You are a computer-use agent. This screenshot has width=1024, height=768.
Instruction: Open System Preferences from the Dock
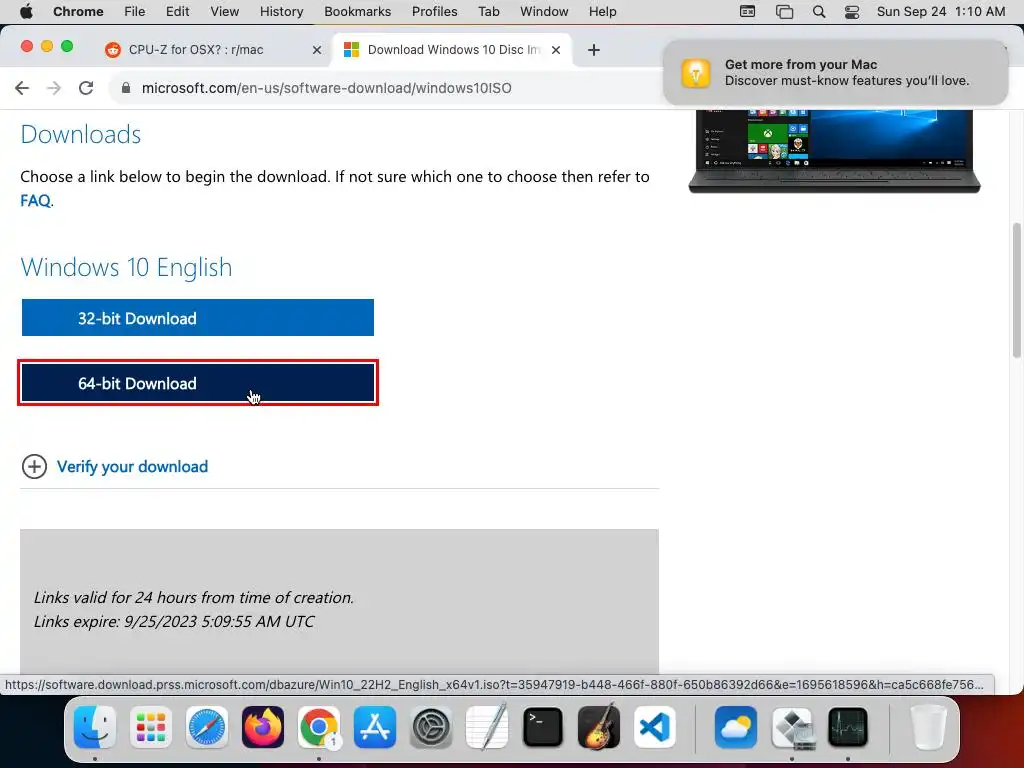point(431,727)
